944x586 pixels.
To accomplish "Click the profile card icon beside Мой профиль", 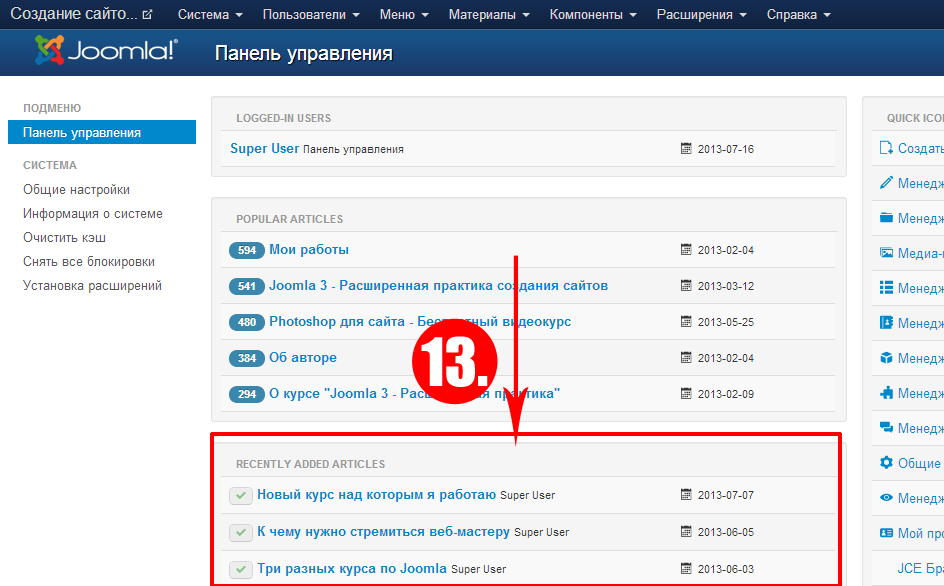I will tap(886, 533).
